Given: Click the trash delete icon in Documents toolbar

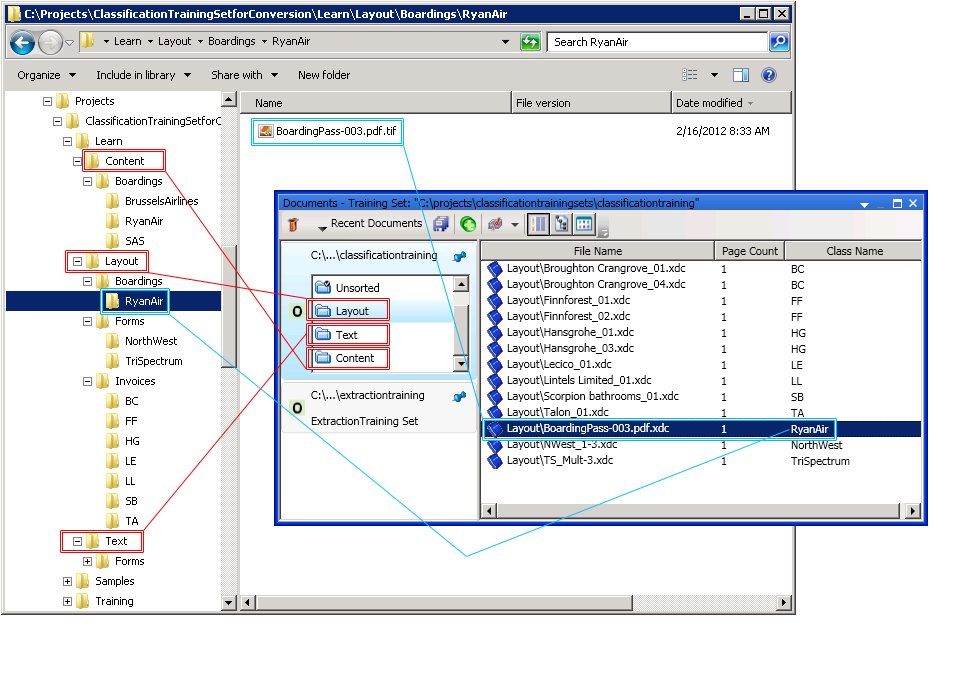Looking at the screenshot, I should [294, 223].
